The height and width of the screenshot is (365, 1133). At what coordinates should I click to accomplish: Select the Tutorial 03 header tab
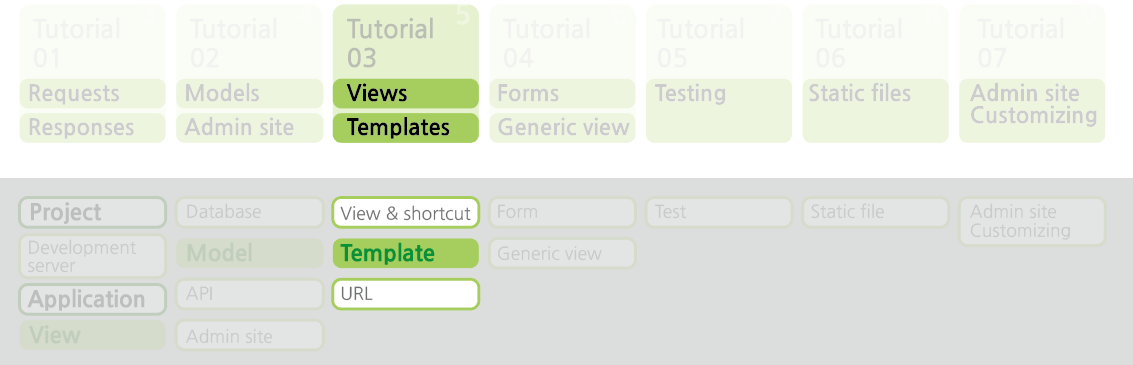click(x=405, y=42)
